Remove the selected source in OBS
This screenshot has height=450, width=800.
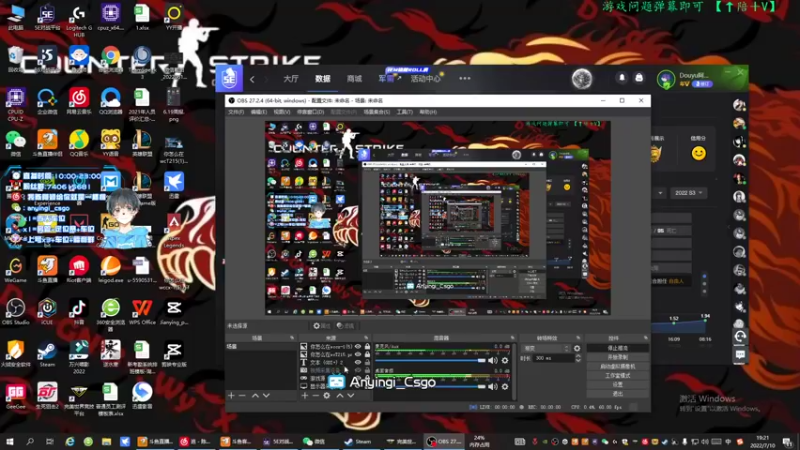click(x=315, y=396)
